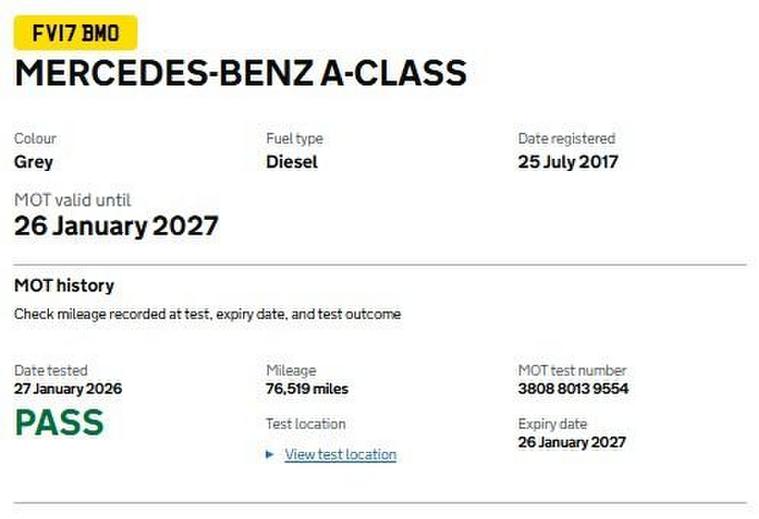Click the 27 January 2026 tested date
The height and width of the screenshot is (519, 759).
[68, 388]
